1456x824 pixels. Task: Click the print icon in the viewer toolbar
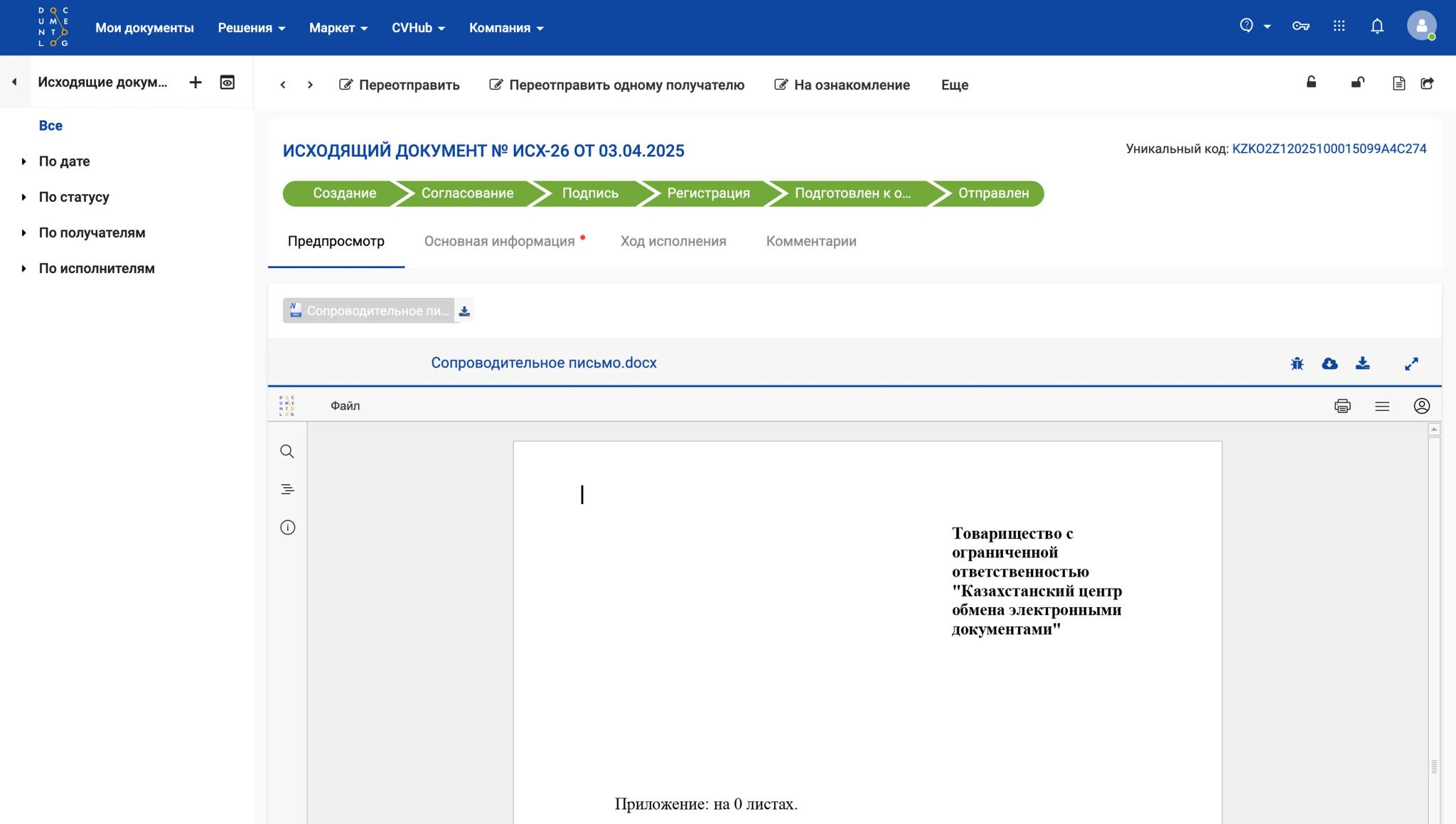[x=1342, y=406]
